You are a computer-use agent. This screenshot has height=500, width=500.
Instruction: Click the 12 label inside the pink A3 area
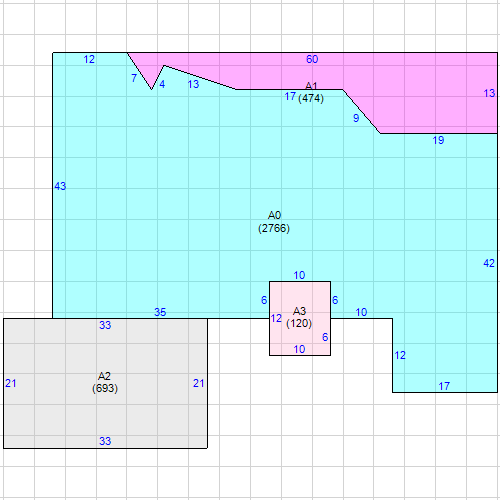tap(276, 318)
